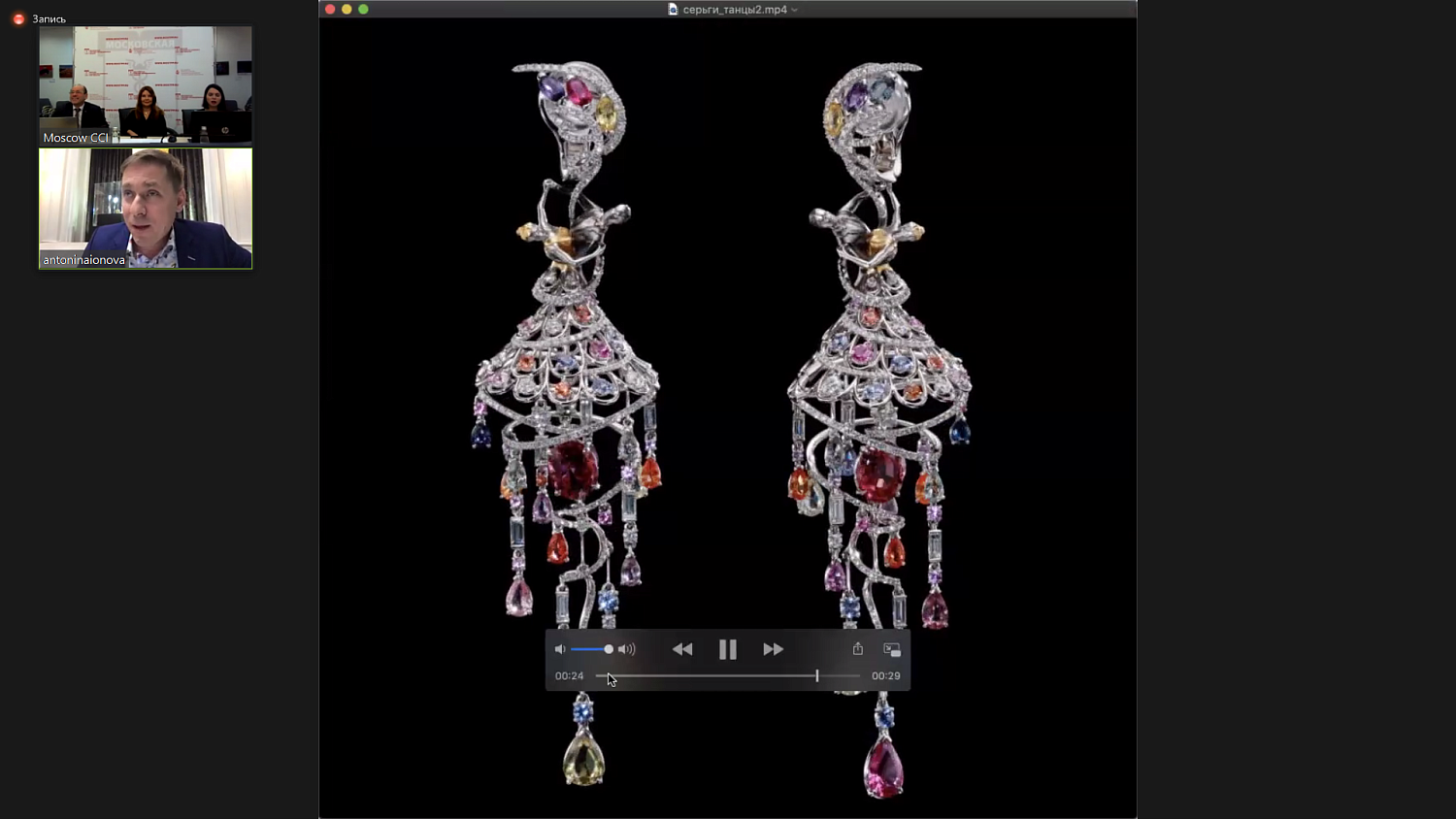Click the серьги_танцы2.mp4 window title
Screen dimensions: 1456x819
click(734, 10)
